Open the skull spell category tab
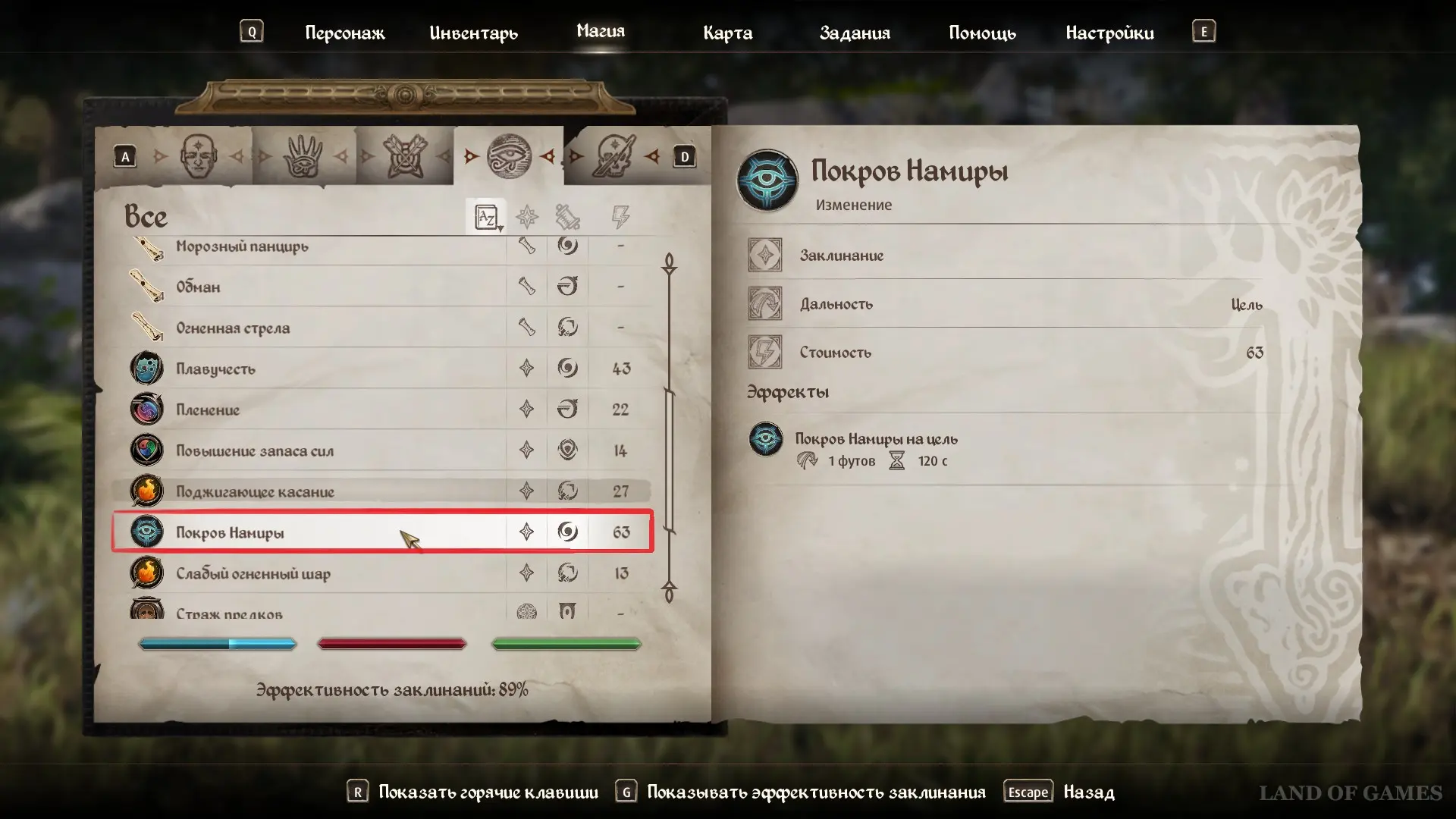 click(x=613, y=156)
